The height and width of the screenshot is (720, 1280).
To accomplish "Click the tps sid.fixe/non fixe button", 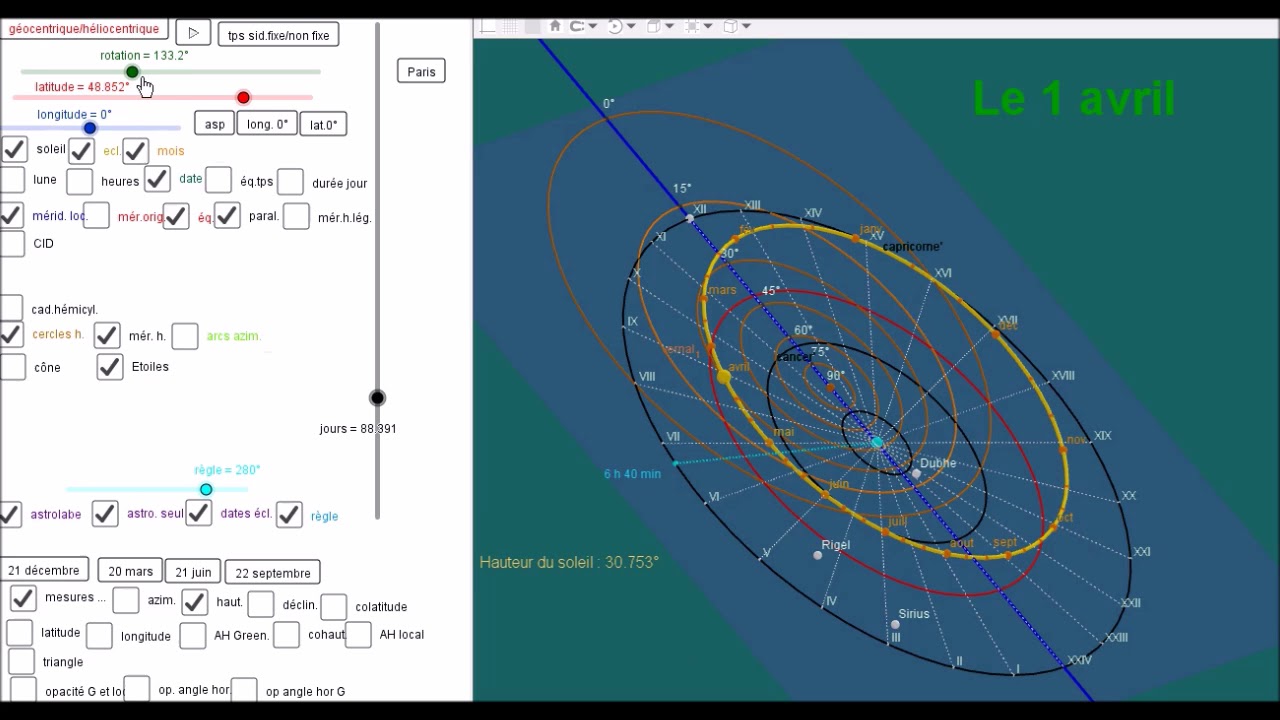I will [x=278, y=35].
